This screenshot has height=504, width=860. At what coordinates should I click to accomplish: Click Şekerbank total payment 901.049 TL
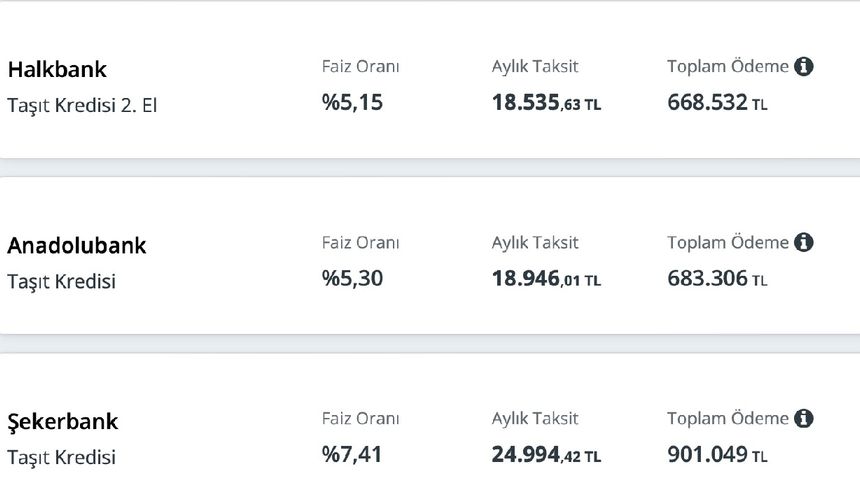tap(717, 455)
